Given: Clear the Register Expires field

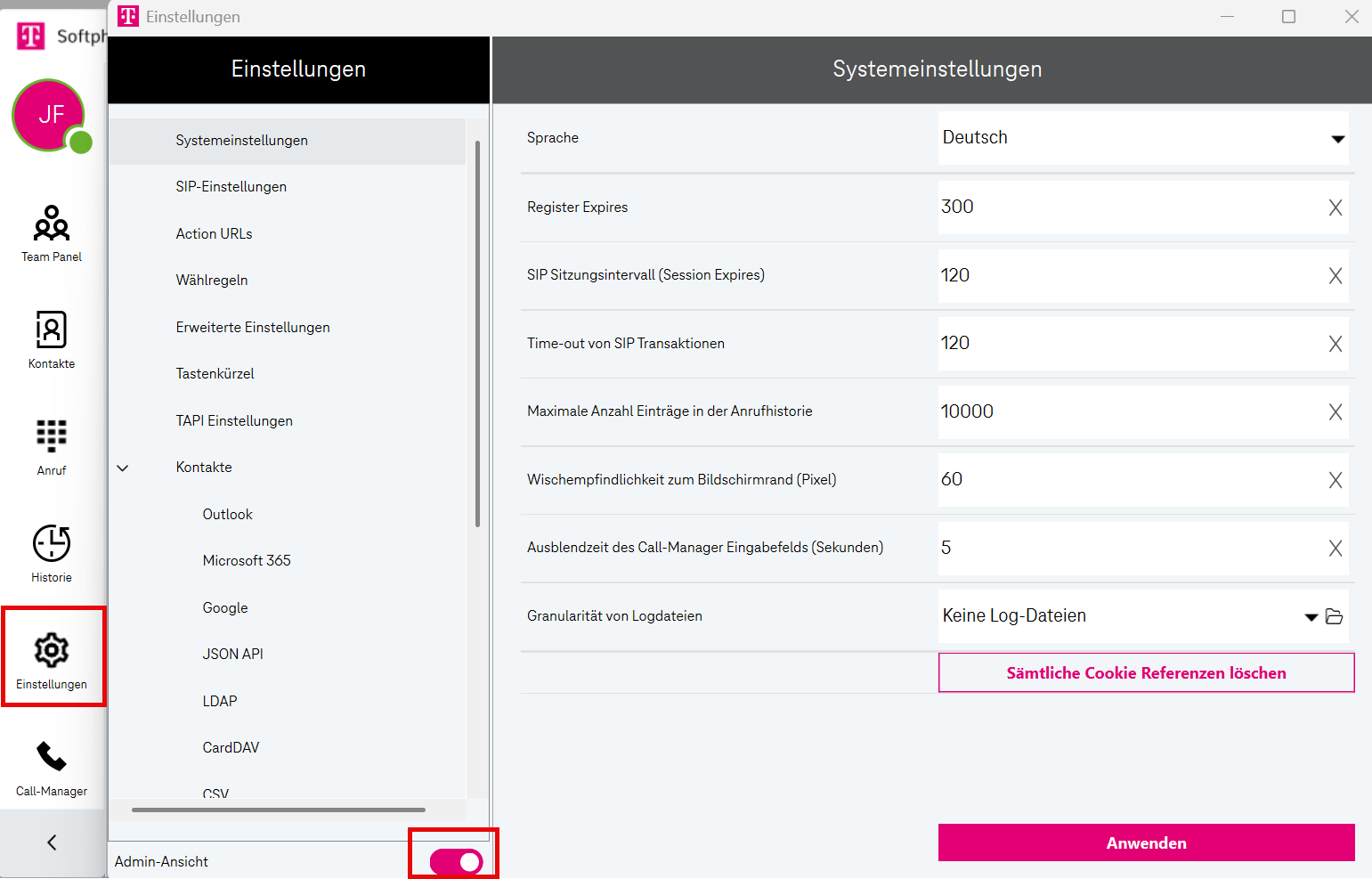Looking at the screenshot, I should 1335,208.
